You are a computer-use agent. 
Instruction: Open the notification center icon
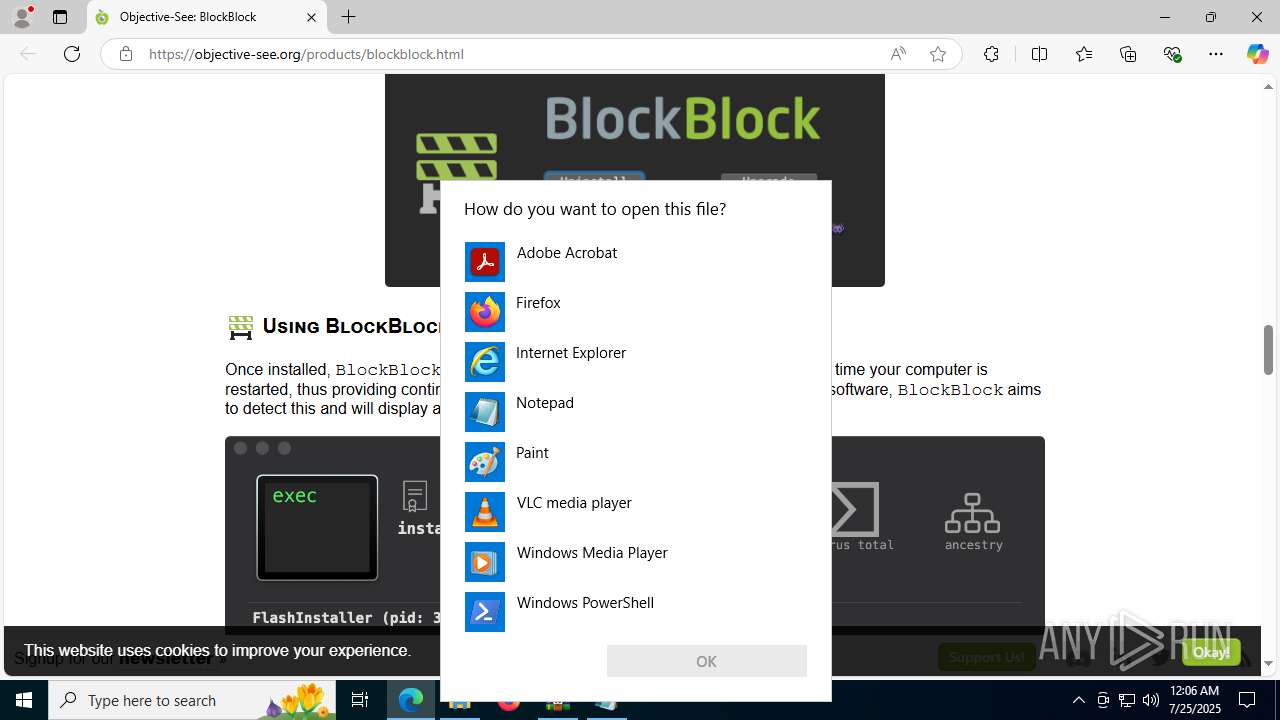coord(1247,700)
